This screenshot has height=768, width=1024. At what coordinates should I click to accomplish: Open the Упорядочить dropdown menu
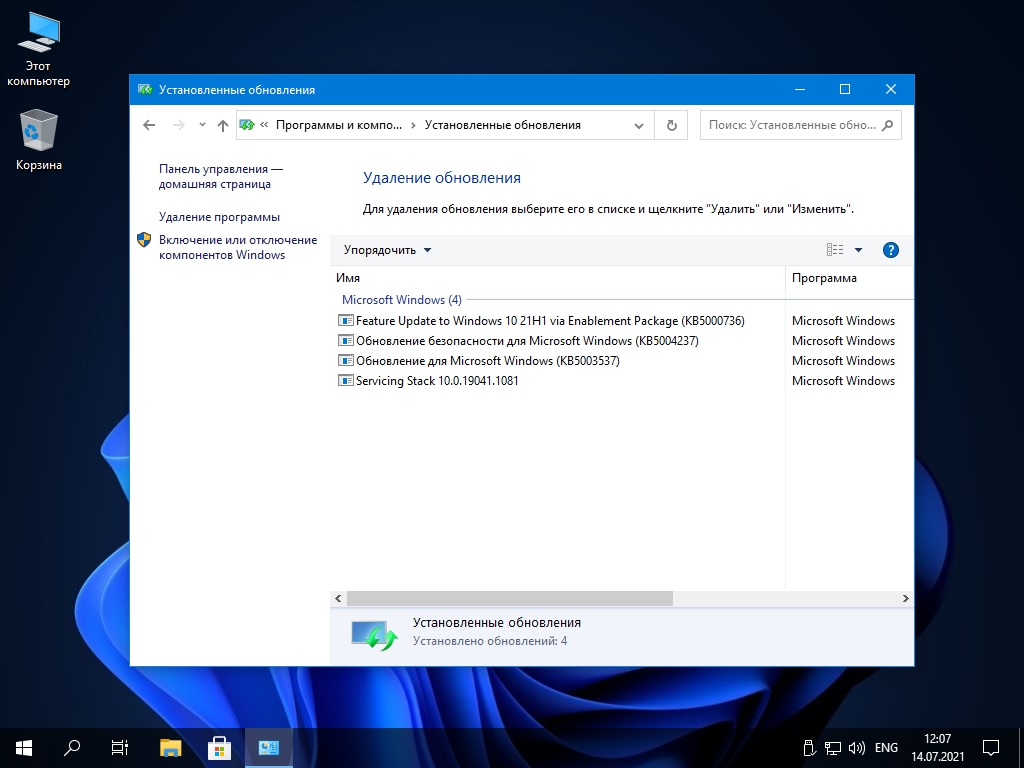[x=387, y=250]
